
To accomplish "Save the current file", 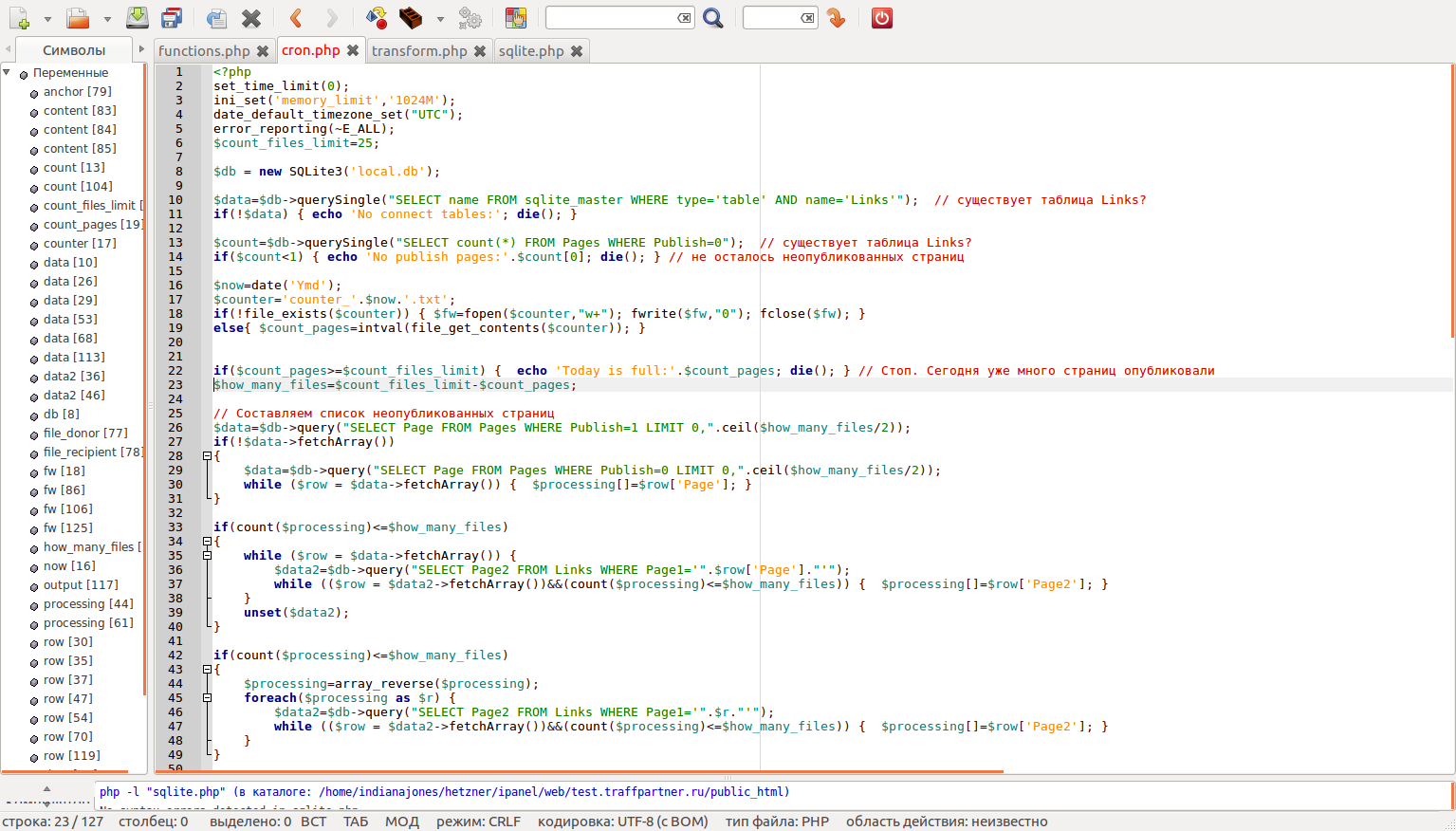I will tap(138, 18).
